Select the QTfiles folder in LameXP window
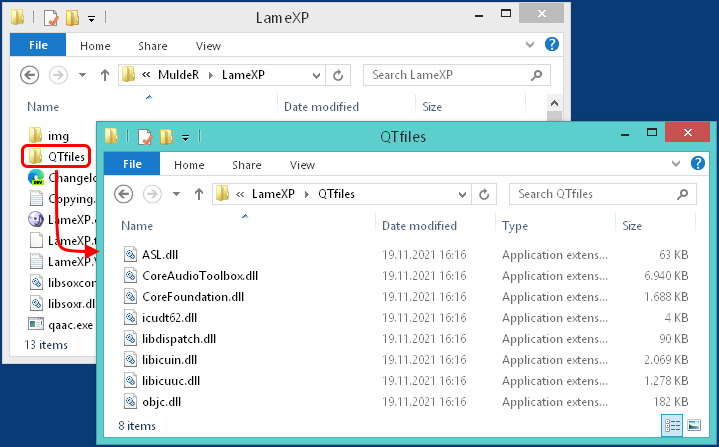The image size is (719, 447). coord(56,157)
